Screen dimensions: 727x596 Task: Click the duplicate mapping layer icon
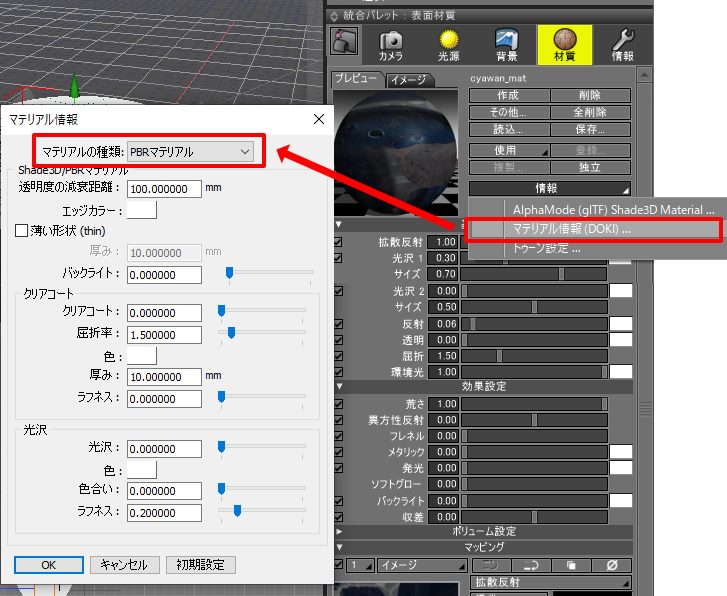[x=571, y=565]
